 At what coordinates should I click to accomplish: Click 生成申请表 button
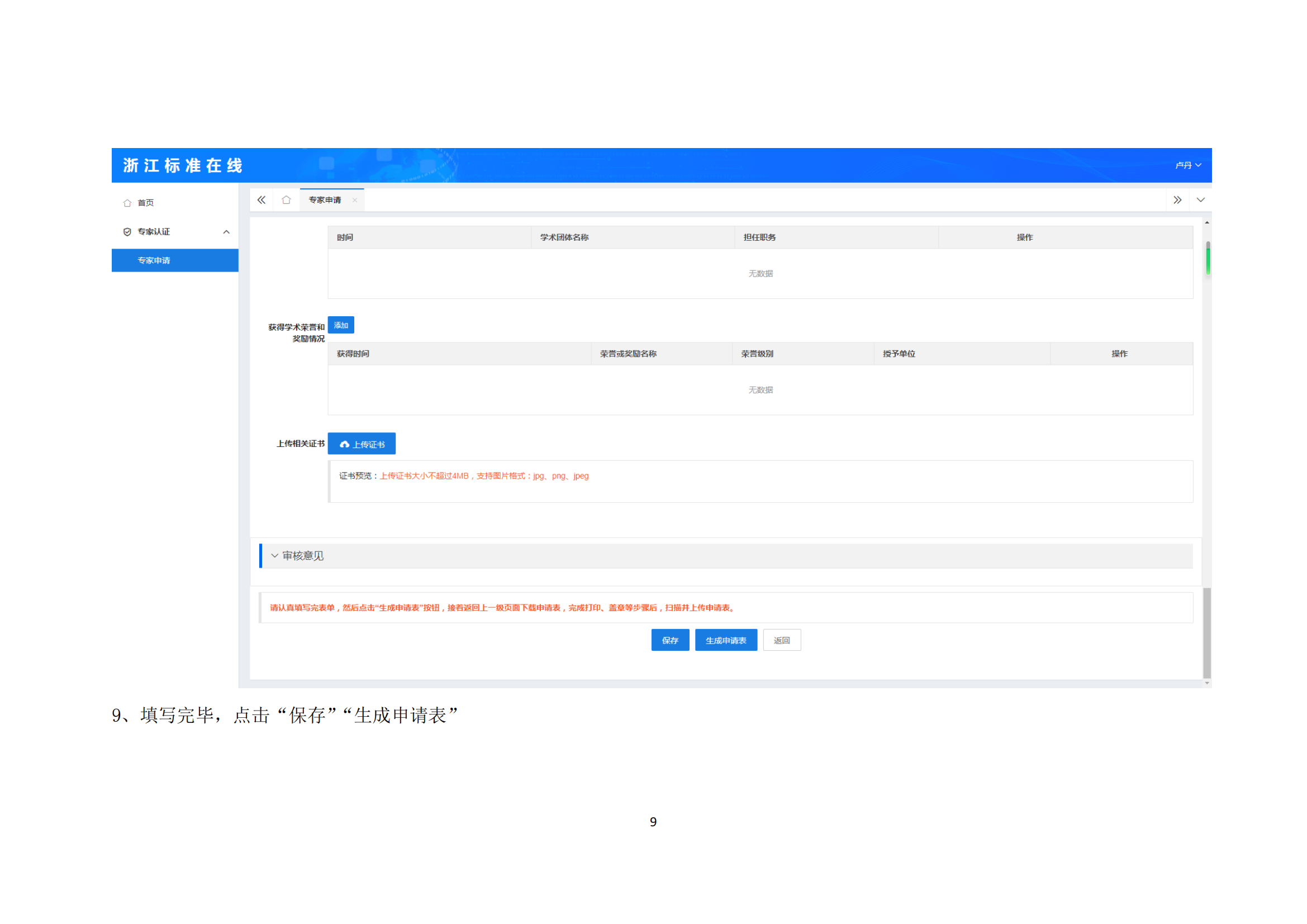click(x=726, y=640)
